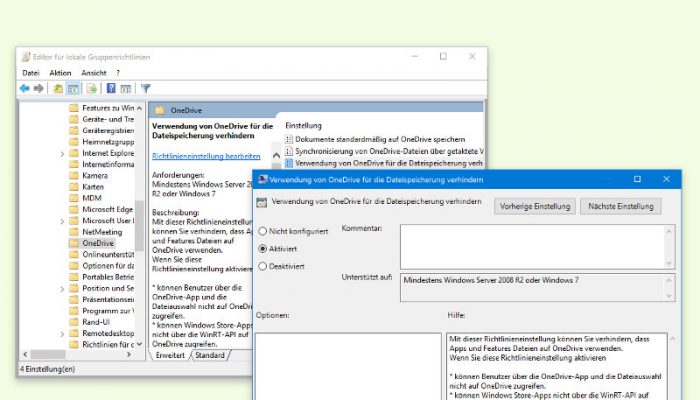Select the Heimnetzgruppe tree item
Viewport: 700px width, 400px height.
coord(108,142)
